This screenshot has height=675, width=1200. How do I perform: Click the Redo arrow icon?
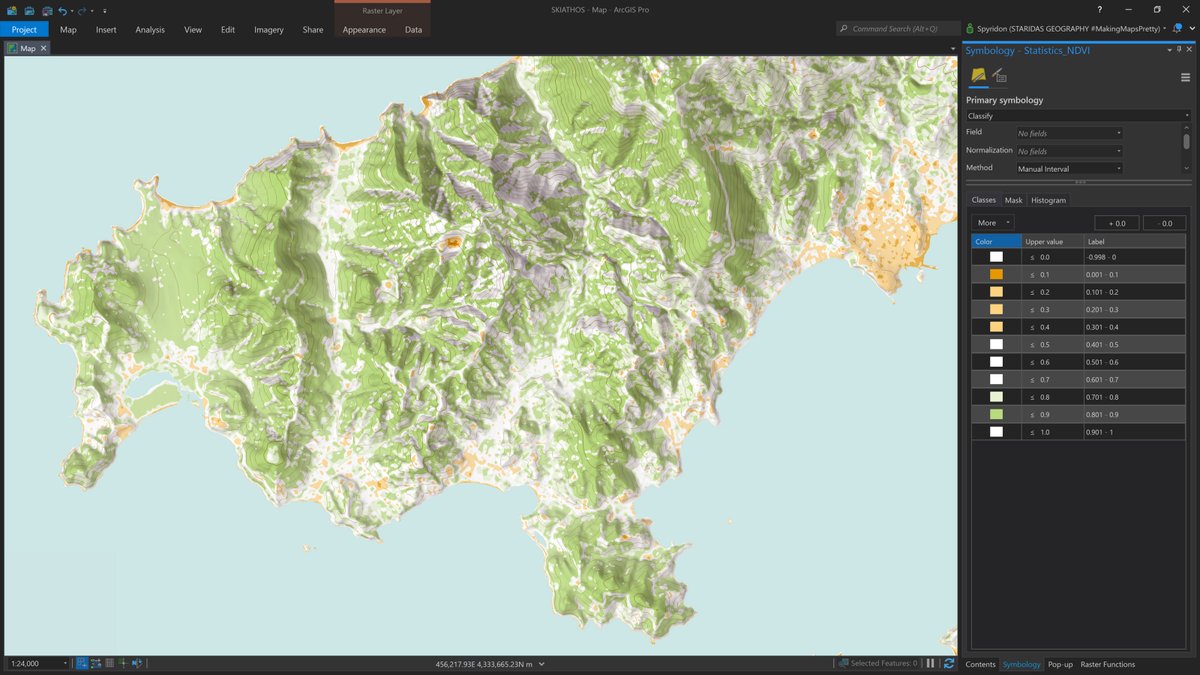coord(83,10)
